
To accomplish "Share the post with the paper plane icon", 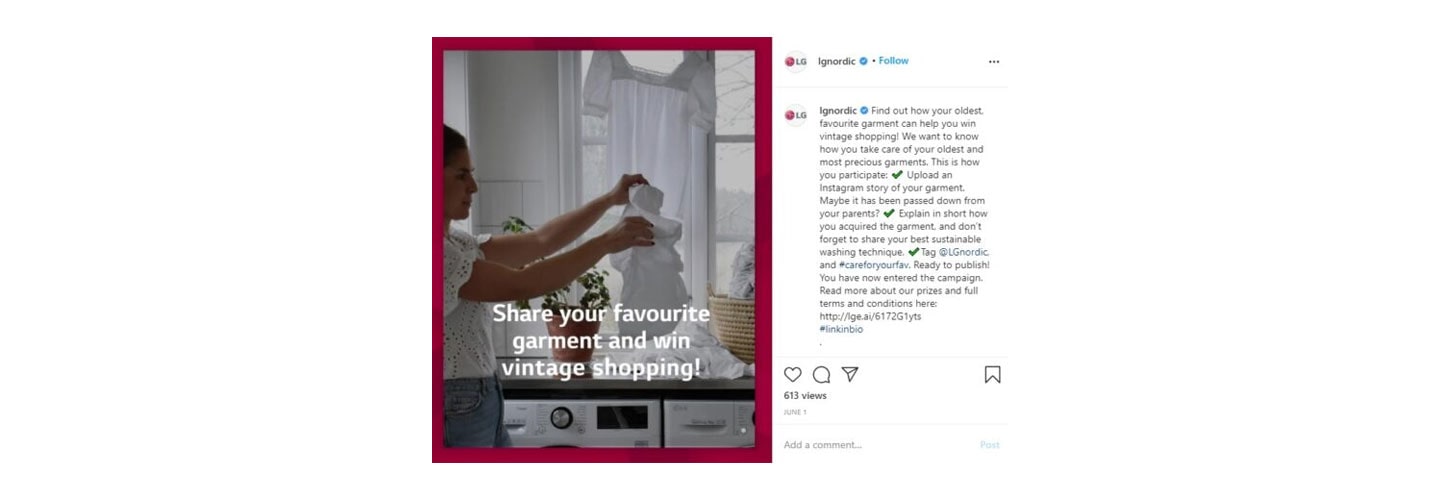I will coord(850,374).
